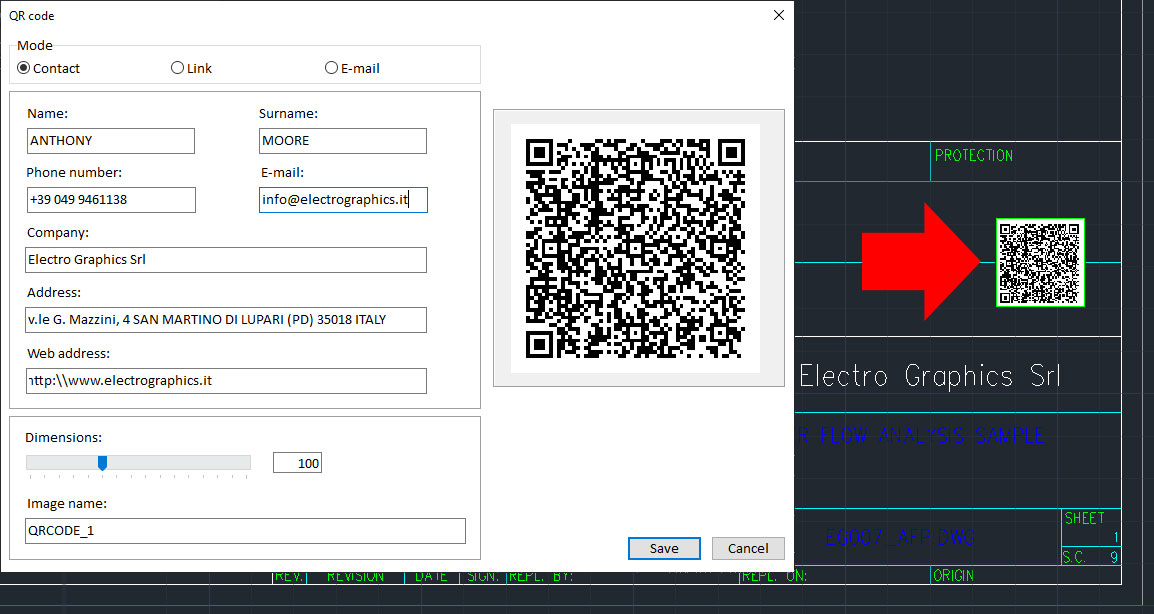Screen dimensions: 1154x614
Task: Click the Web address input field
Action: (226, 381)
